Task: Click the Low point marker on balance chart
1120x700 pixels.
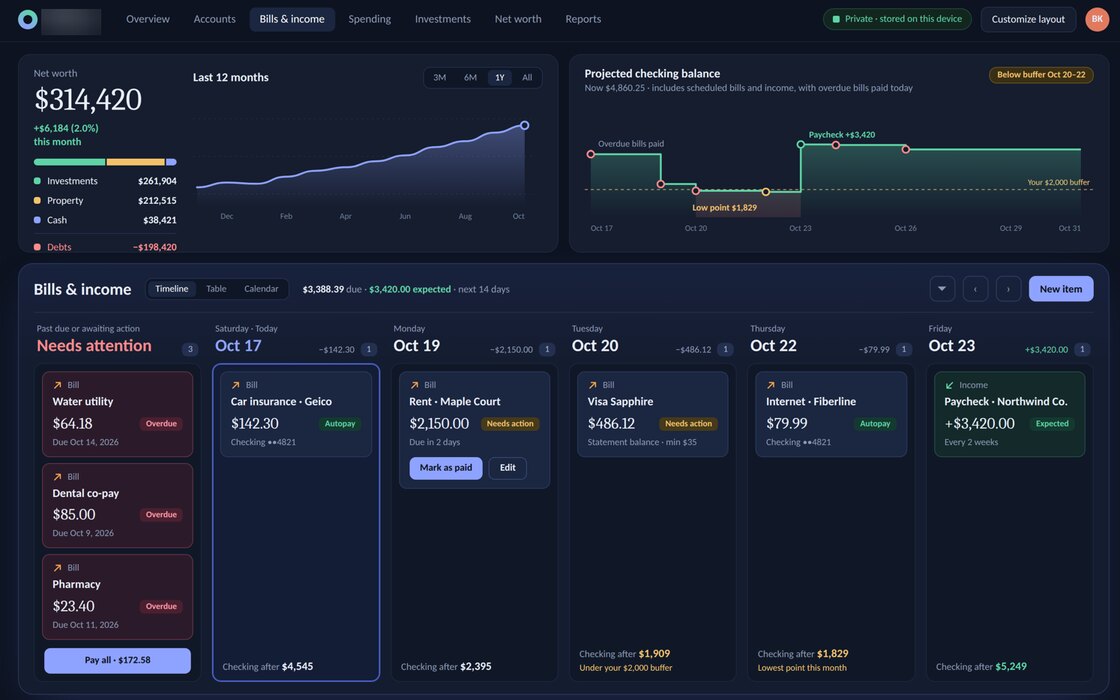Action: tap(766, 191)
